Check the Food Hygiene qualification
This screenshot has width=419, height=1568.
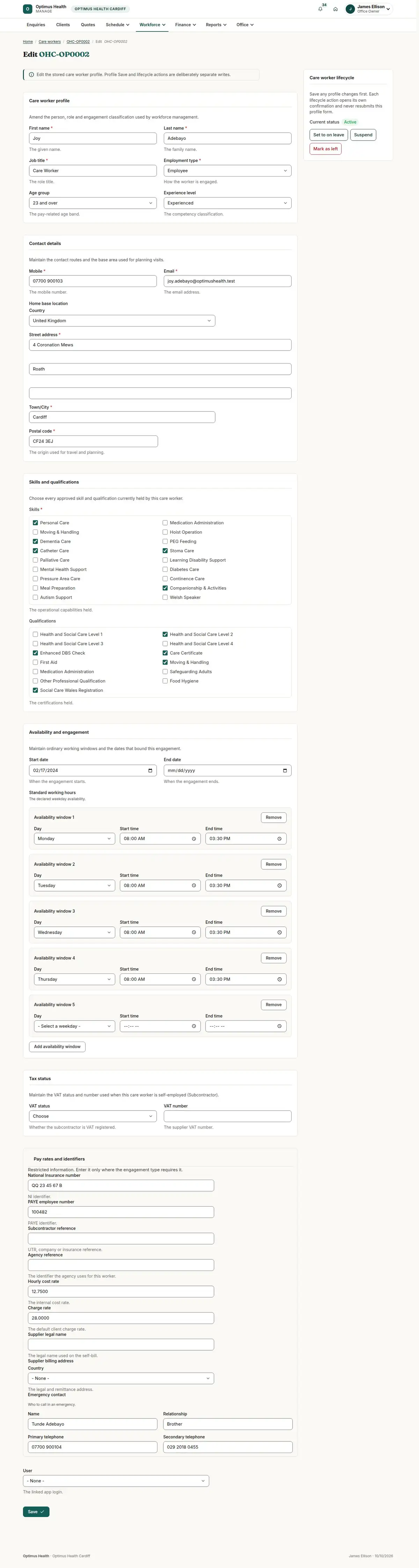click(x=165, y=681)
